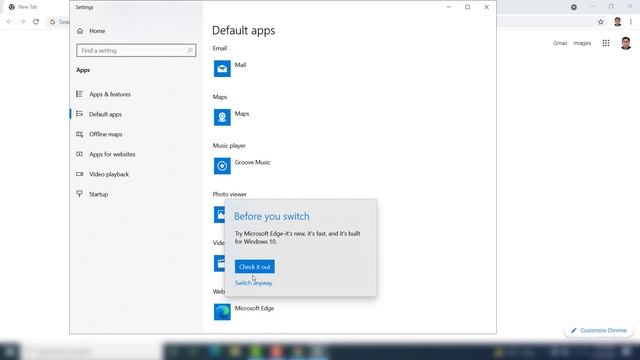The height and width of the screenshot is (360, 640).
Task: Maximize the Settings window
Action: (468, 7)
